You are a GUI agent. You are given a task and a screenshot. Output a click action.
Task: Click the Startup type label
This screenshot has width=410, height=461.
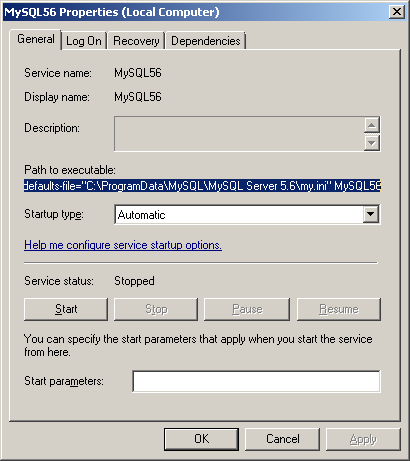[54, 214]
